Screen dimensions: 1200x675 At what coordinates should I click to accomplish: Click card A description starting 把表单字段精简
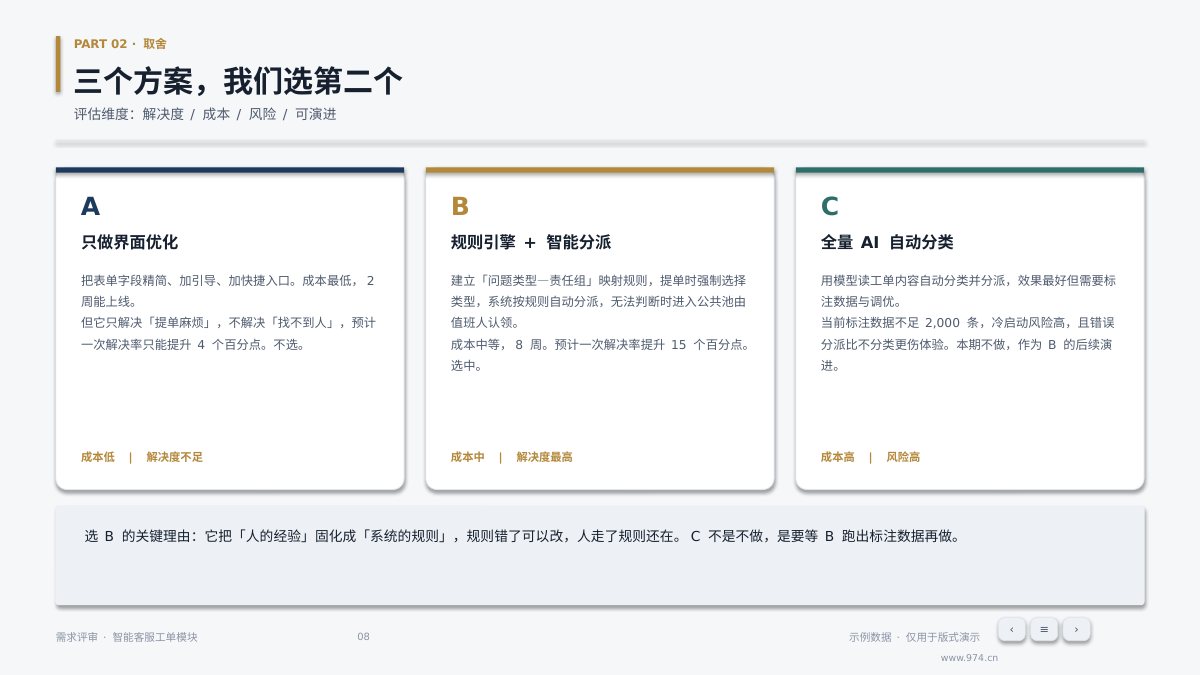(x=228, y=312)
